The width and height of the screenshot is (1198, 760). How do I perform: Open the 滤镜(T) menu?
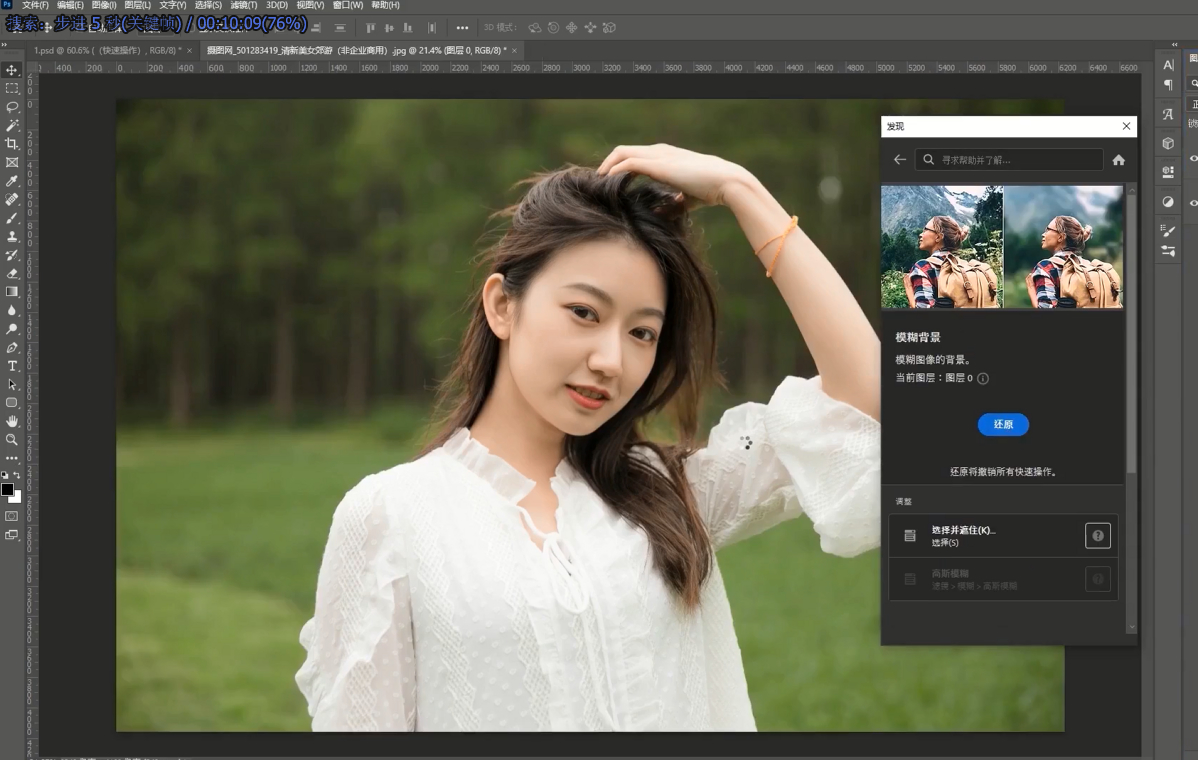pos(244,5)
